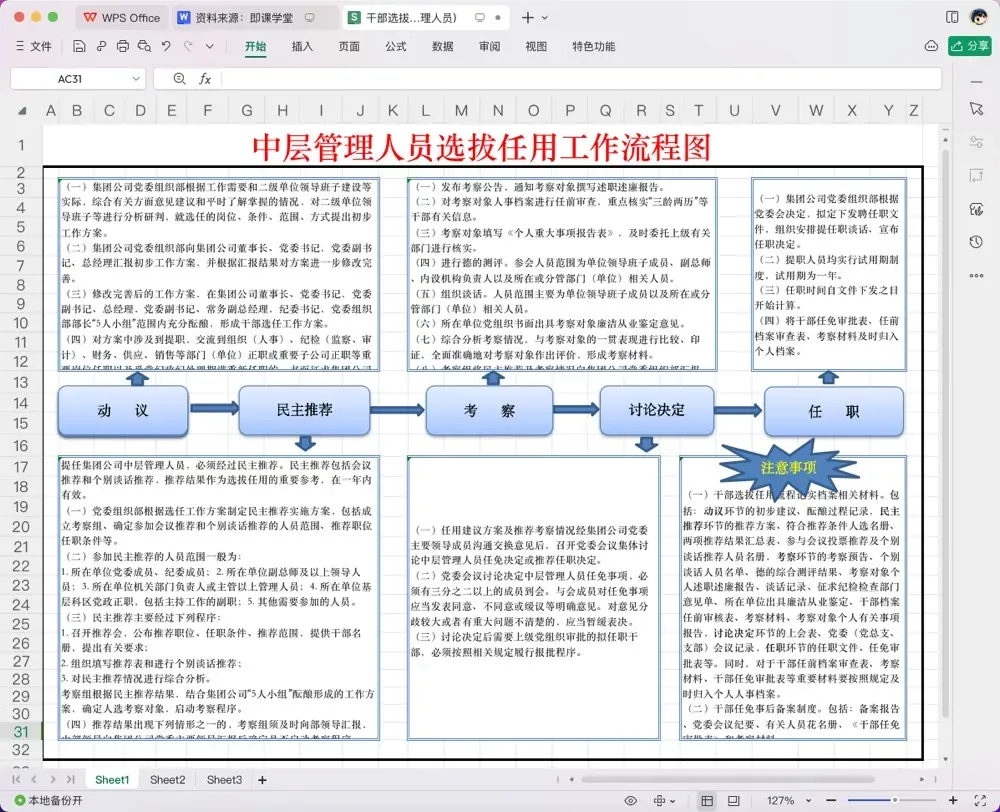This screenshot has width=1000, height=812.
Task: Click the zoom in plus button
Action: (953, 801)
